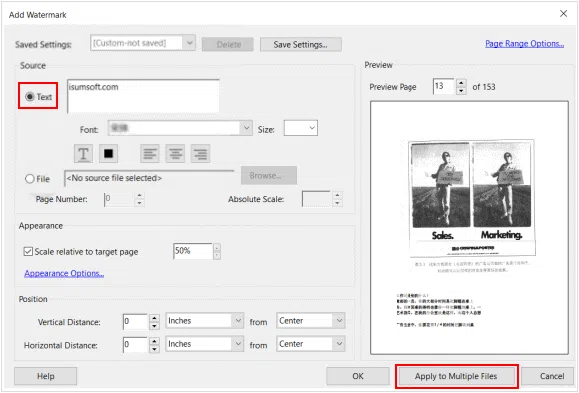
Task: Open Horizontal Distance from-position dropdown
Action: (x=339, y=344)
